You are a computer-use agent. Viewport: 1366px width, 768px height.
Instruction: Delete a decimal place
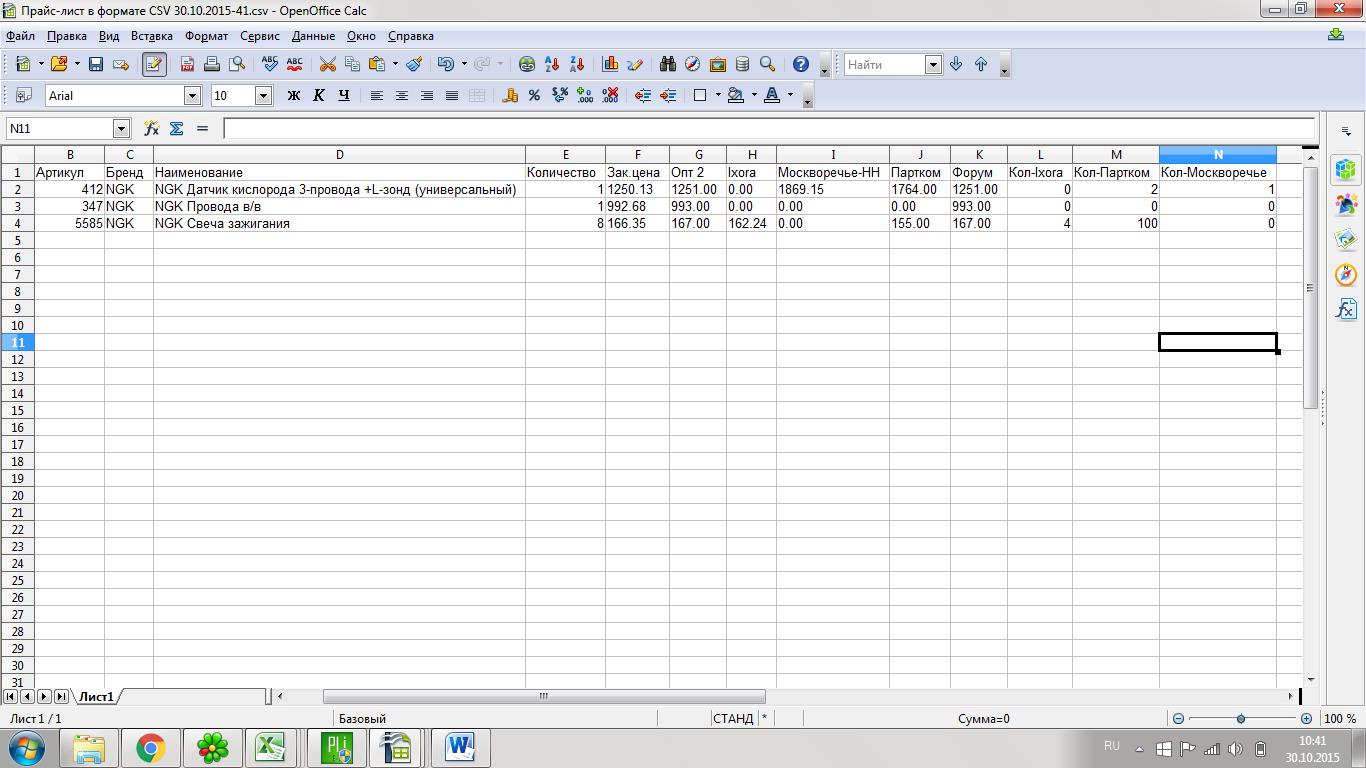coord(610,95)
